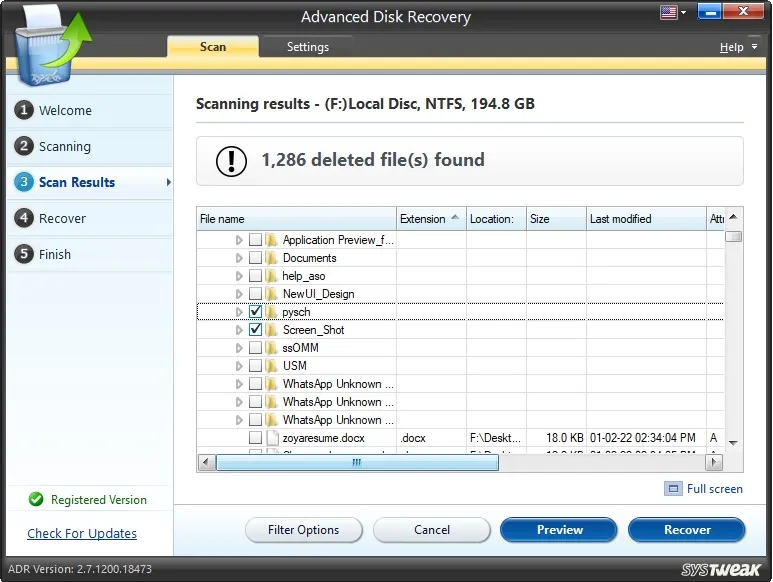Expand the pysch folder tree
773x582 pixels.
point(239,312)
